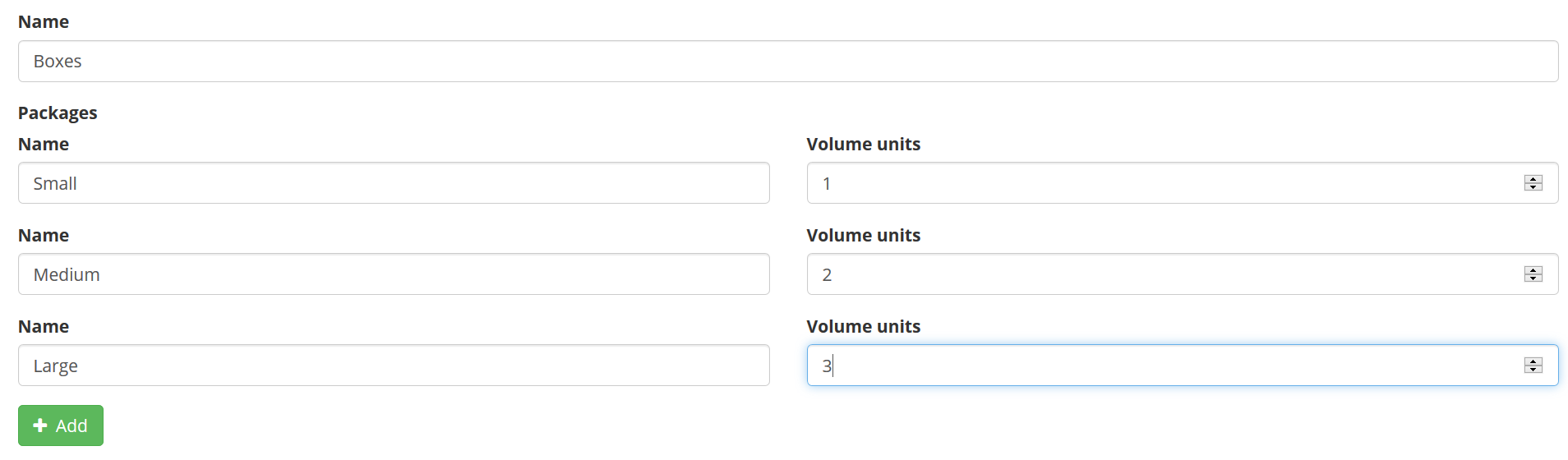
Task: Click into the Boxes name field
Action: tap(788, 62)
